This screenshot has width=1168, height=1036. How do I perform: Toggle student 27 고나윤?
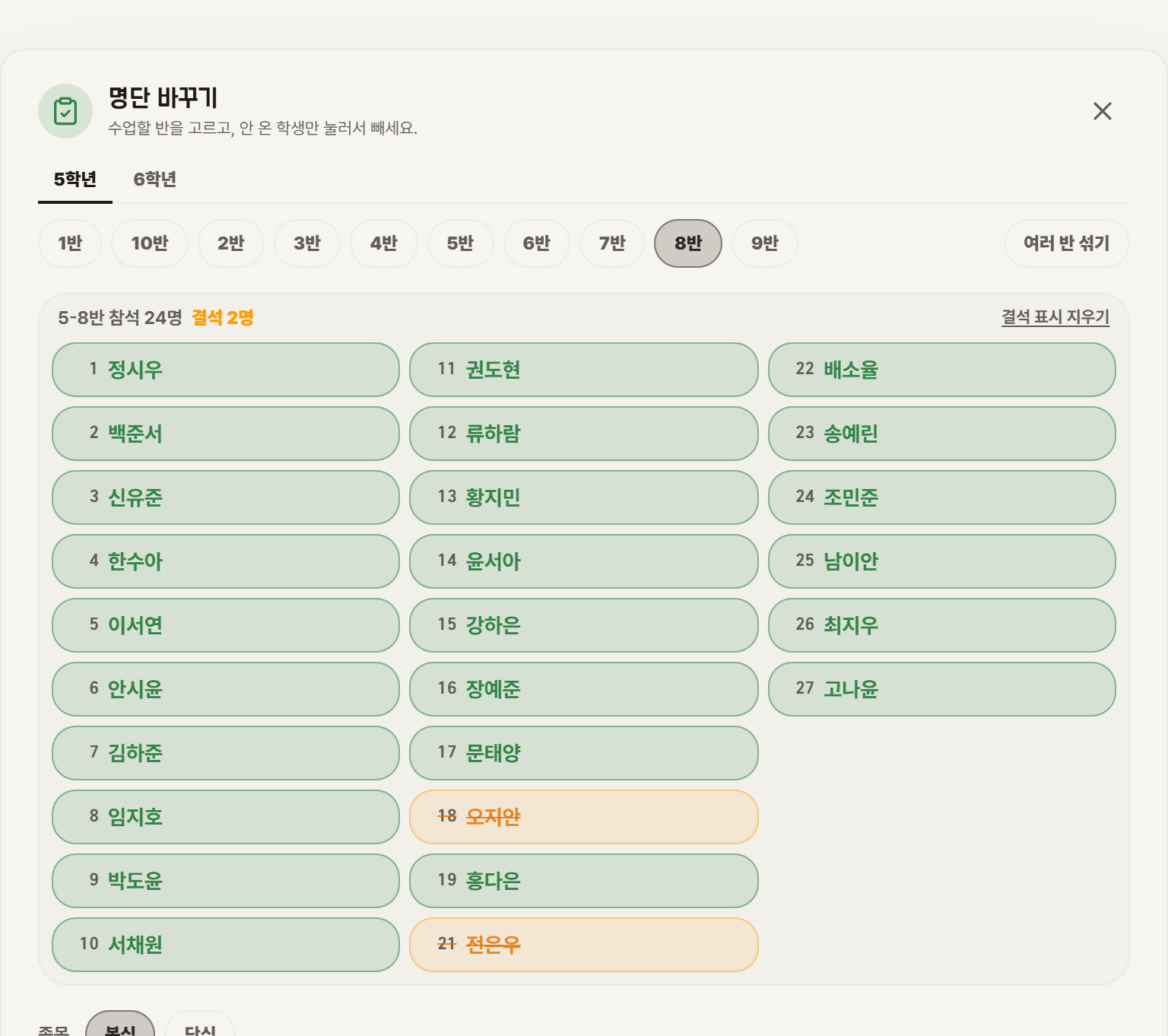click(x=942, y=689)
